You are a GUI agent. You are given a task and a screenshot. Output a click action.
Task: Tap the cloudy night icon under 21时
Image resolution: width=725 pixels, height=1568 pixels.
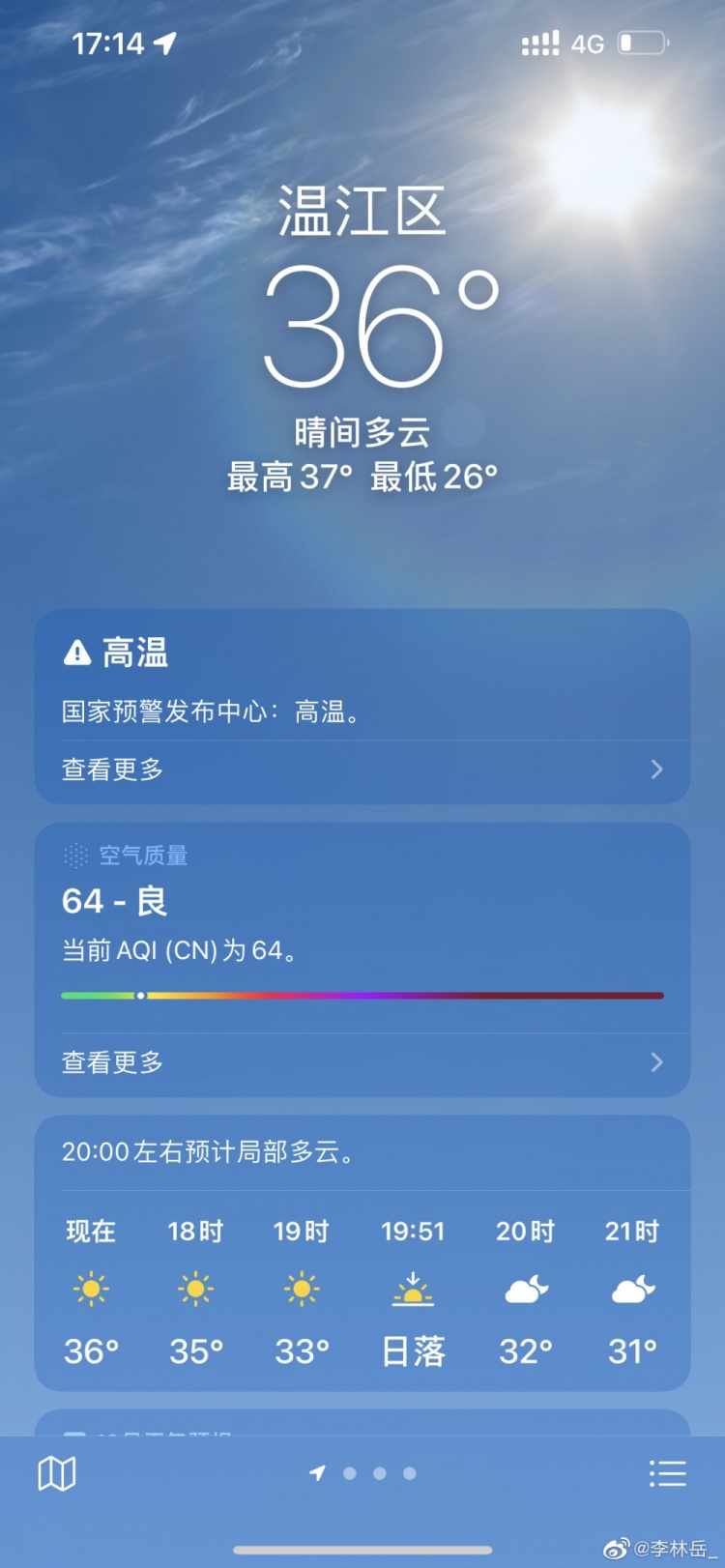(x=632, y=1289)
